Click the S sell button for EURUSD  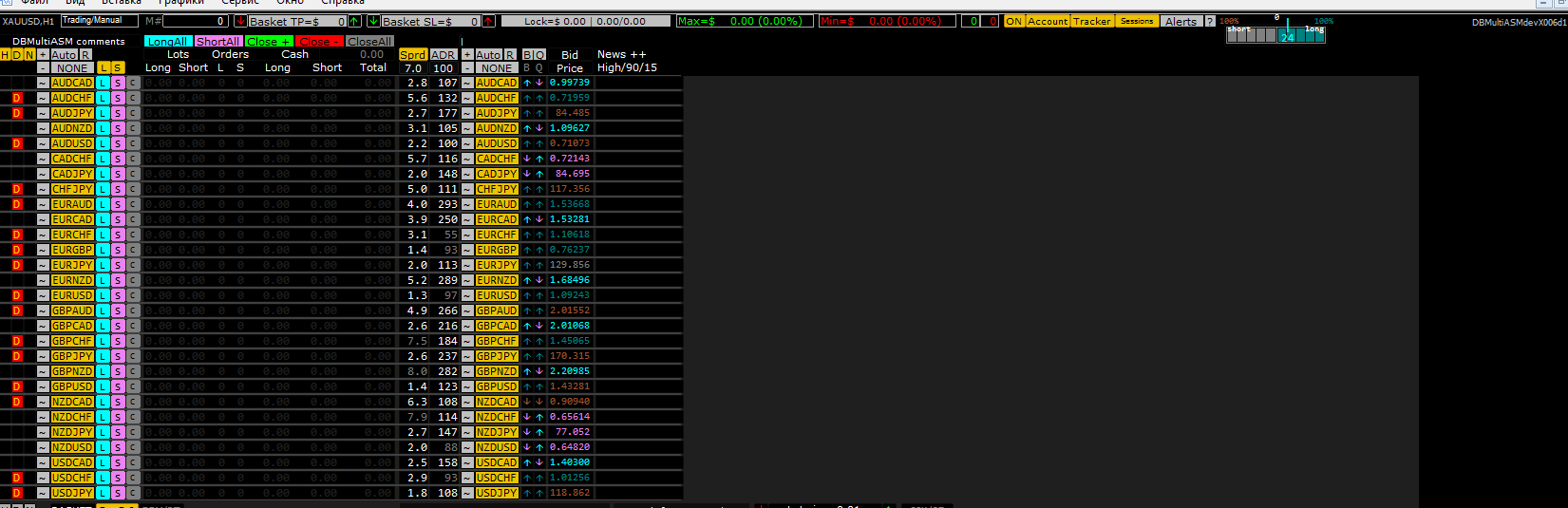point(118,295)
